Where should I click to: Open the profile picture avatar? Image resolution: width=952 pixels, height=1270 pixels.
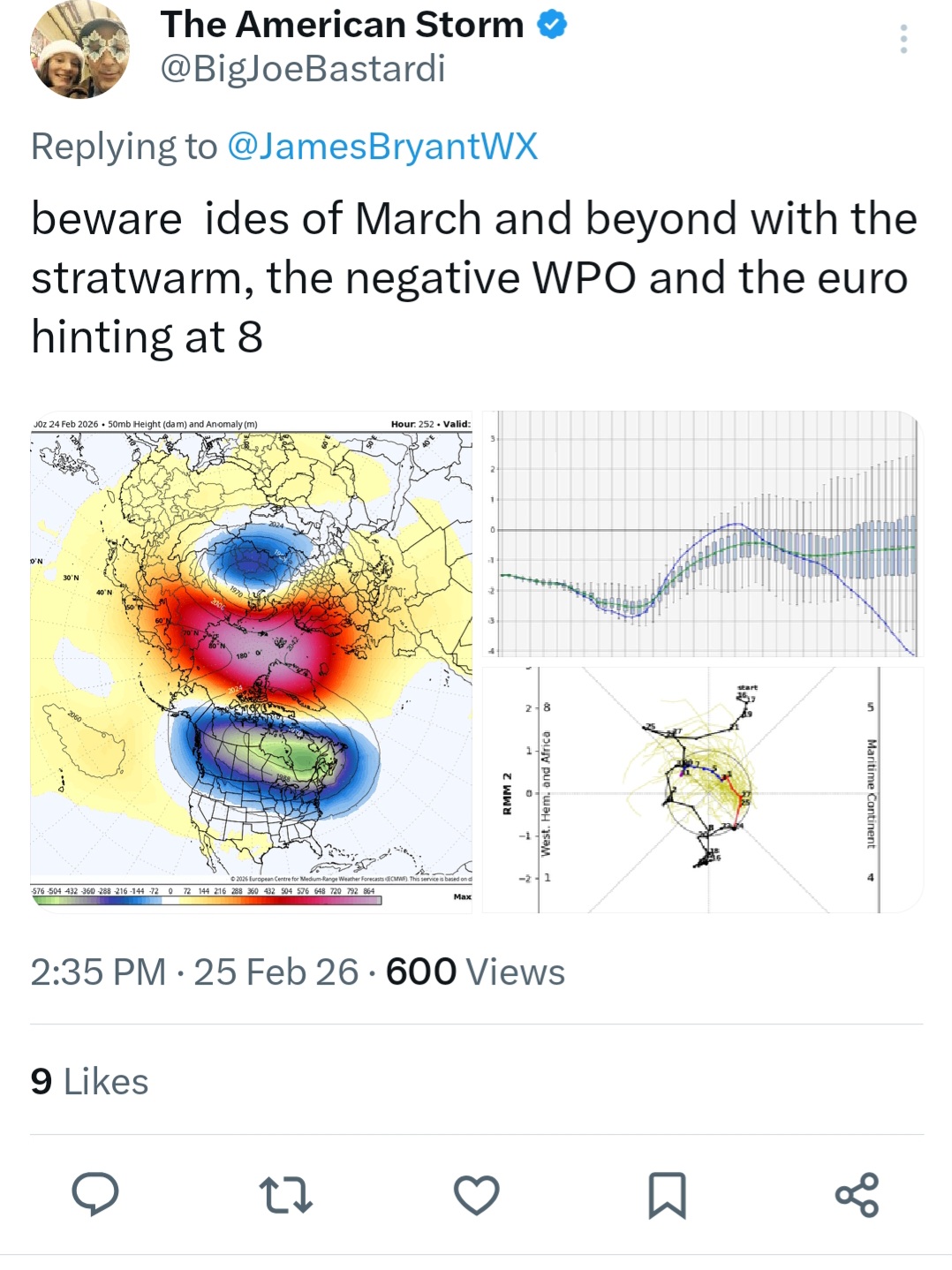79,50
